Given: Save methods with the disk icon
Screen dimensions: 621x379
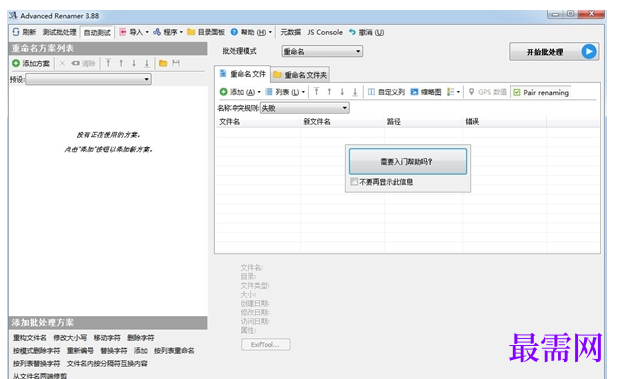Looking at the screenshot, I should tap(176, 63).
